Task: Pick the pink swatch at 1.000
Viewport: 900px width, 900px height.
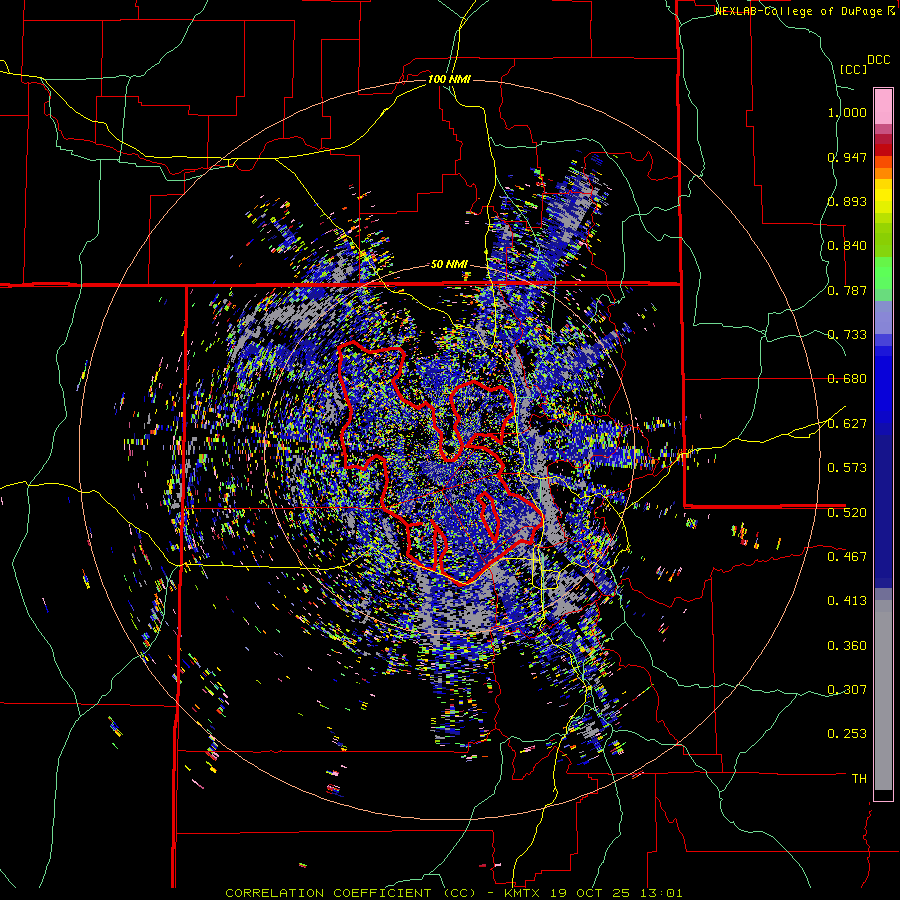Action: pos(883,106)
